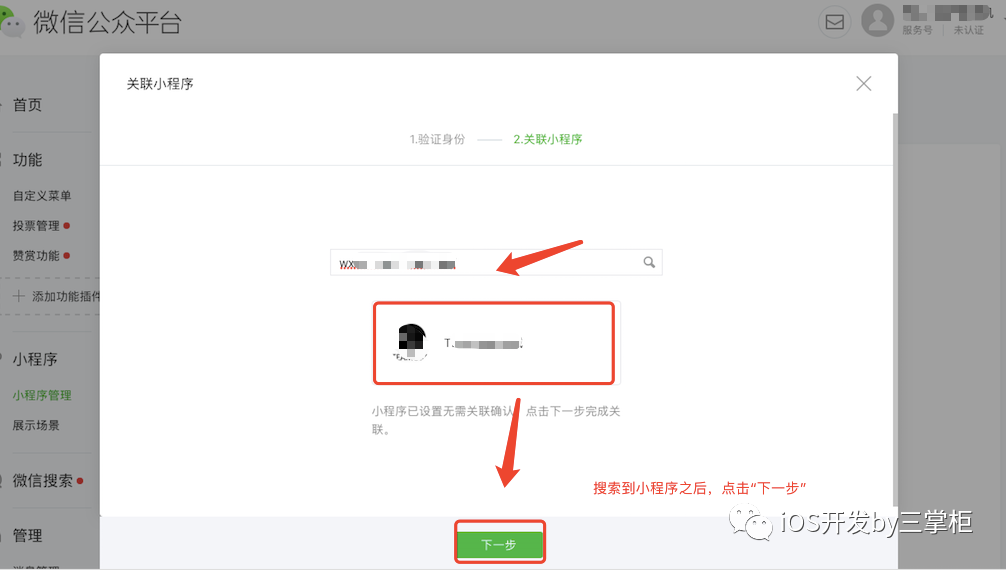Click the 未认证 status in the header
Viewport: 1006px width, 570px height.
point(968,30)
